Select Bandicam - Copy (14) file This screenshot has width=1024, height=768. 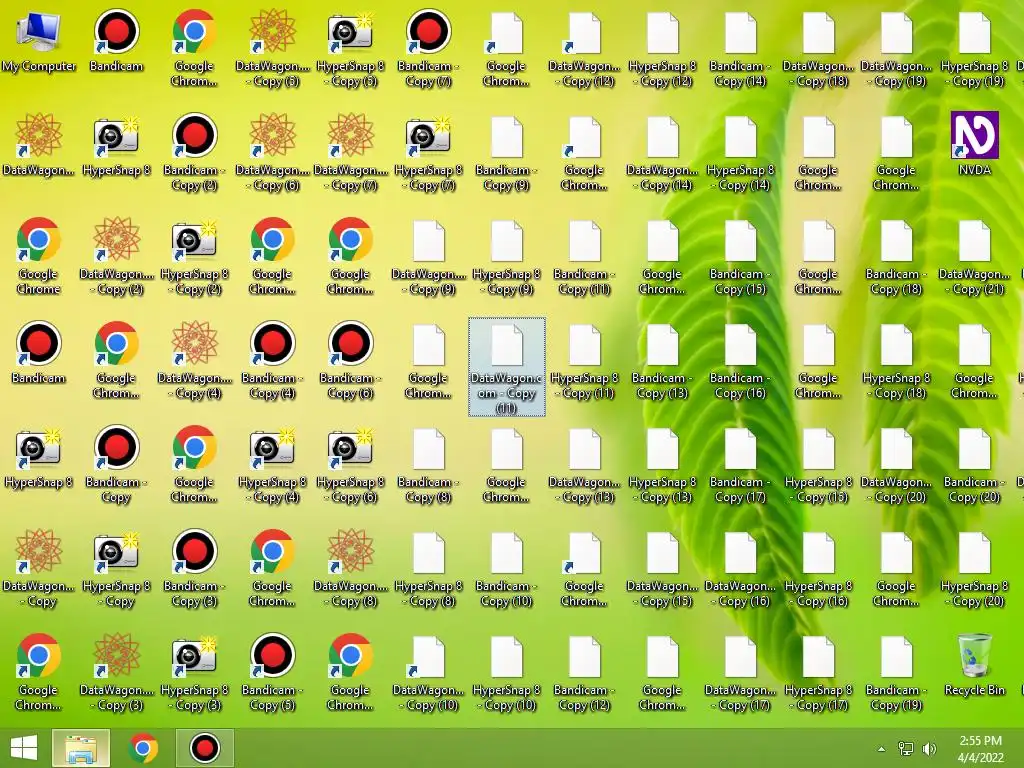(x=740, y=48)
